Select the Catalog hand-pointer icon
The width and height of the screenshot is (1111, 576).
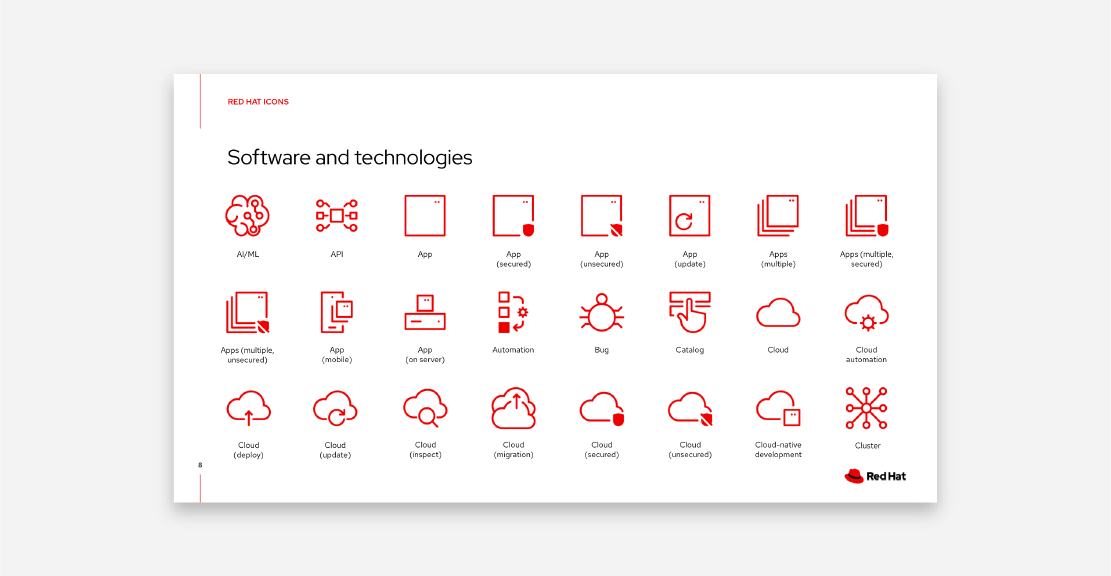click(689, 312)
